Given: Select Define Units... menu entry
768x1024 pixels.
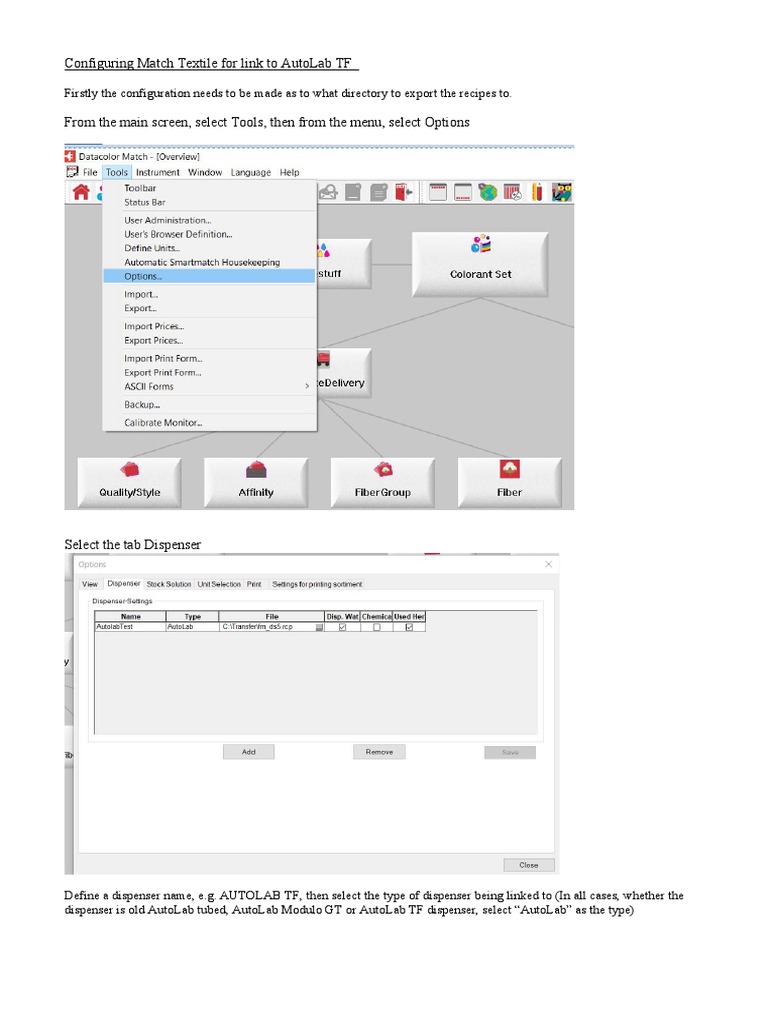Looking at the screenshot, I should tap(209, 248).
